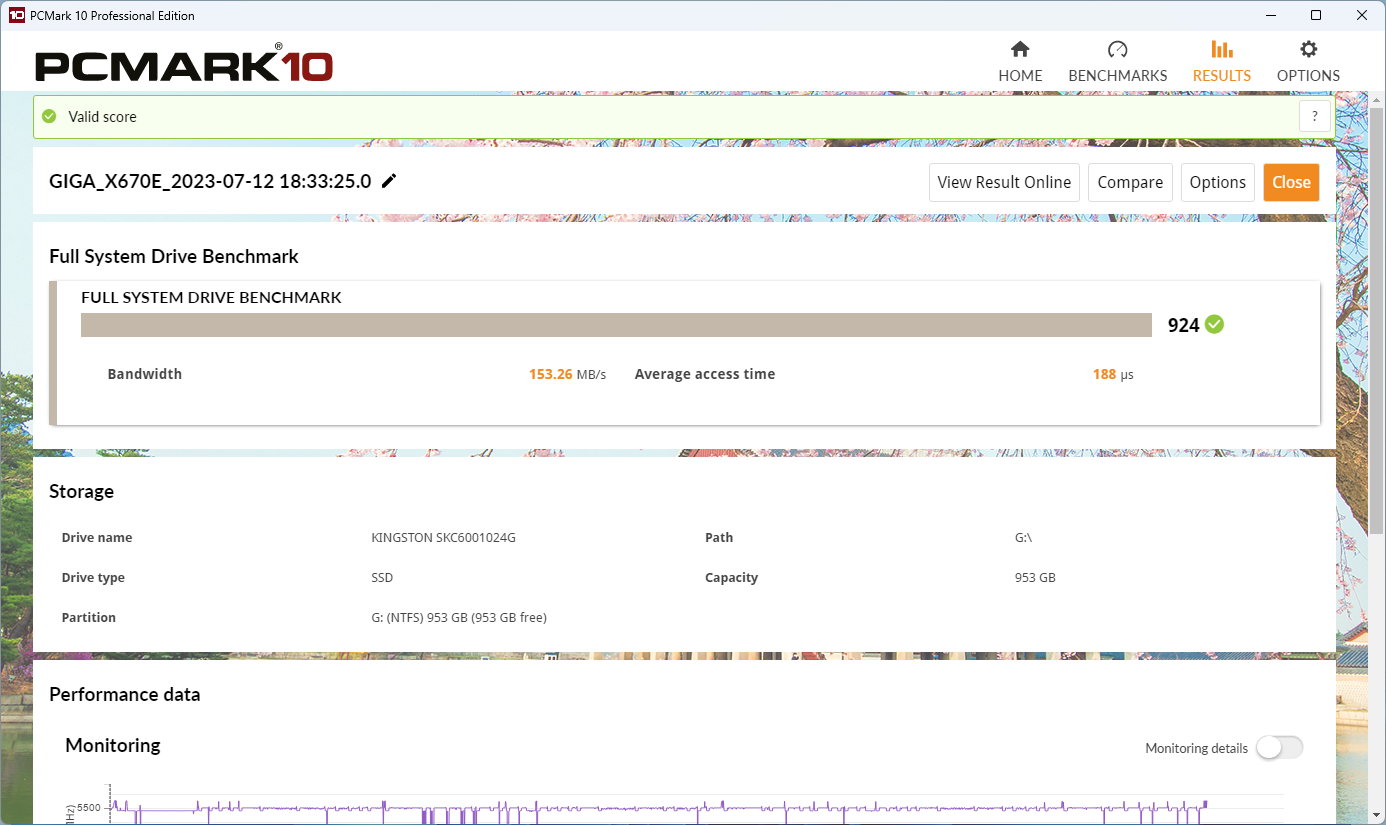
Task: Click the Full System Drive Benchmark score bar
Action: click(x=617, y=325)
